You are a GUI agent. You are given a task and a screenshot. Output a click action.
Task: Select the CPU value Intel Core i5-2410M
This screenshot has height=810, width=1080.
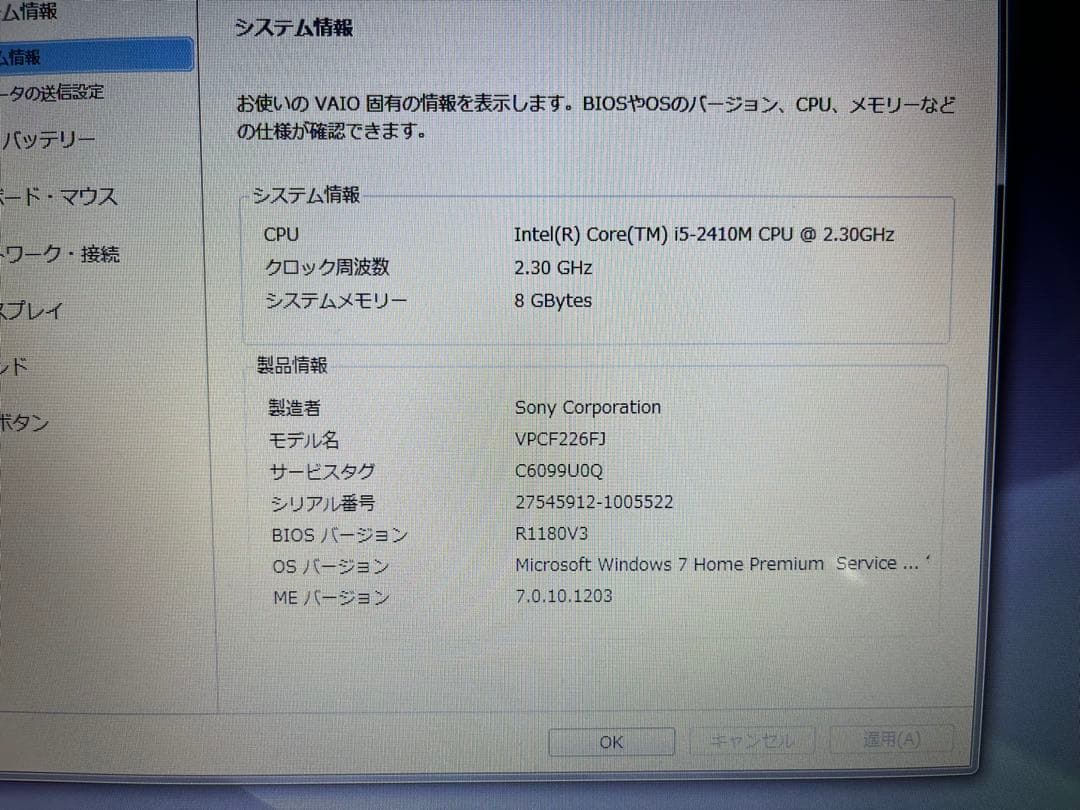pos(704,235)
